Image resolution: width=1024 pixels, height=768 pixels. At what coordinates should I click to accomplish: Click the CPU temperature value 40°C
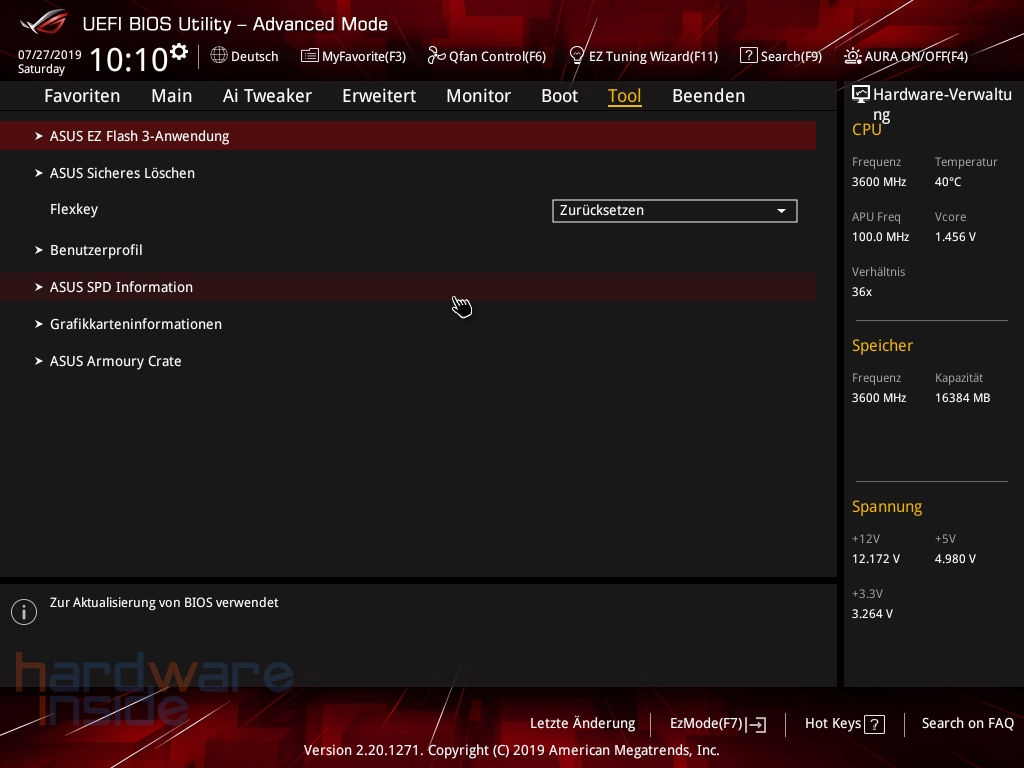coord(948,182)
